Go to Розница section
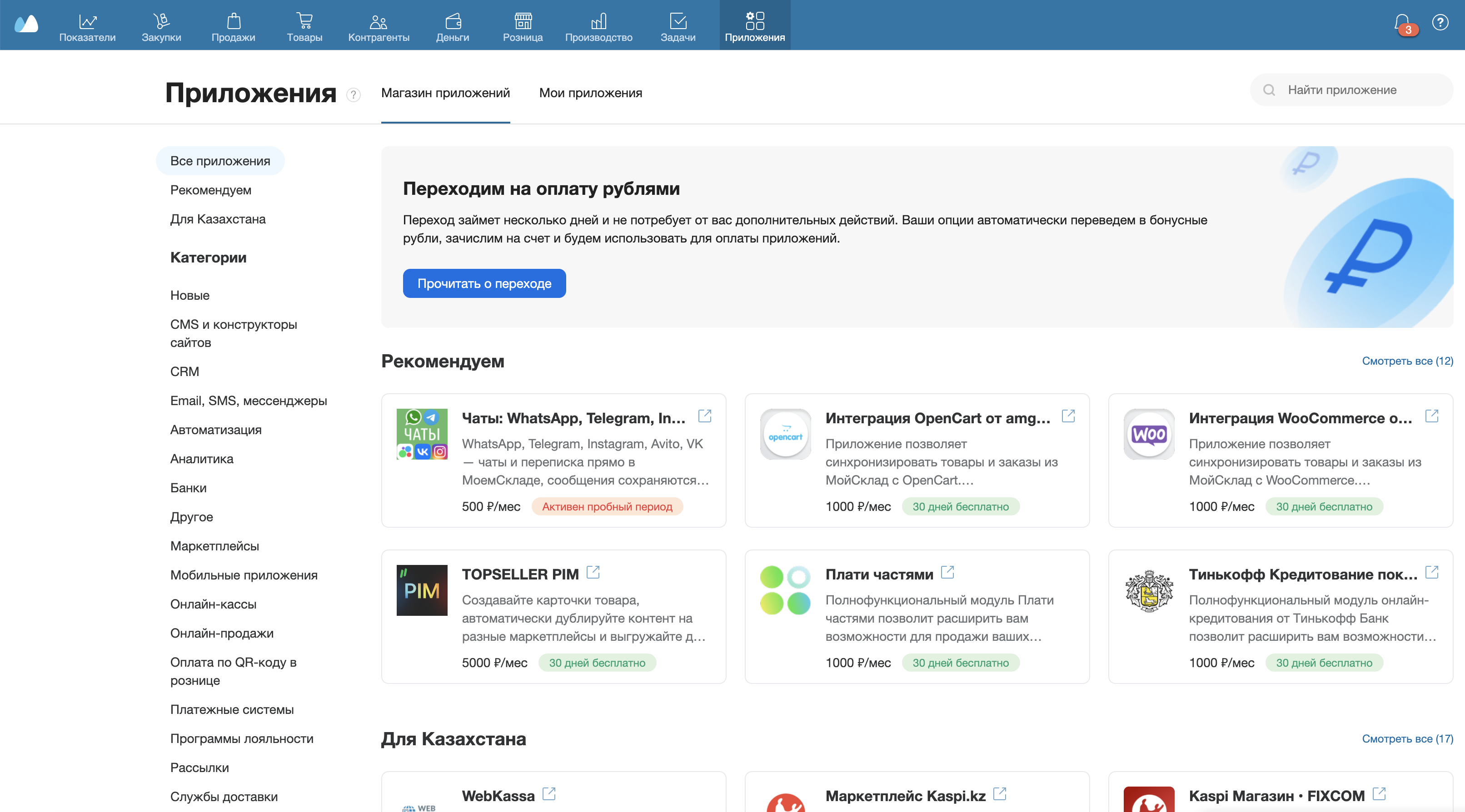This screenshot has height=812, width=1465. tap(523, 27)
